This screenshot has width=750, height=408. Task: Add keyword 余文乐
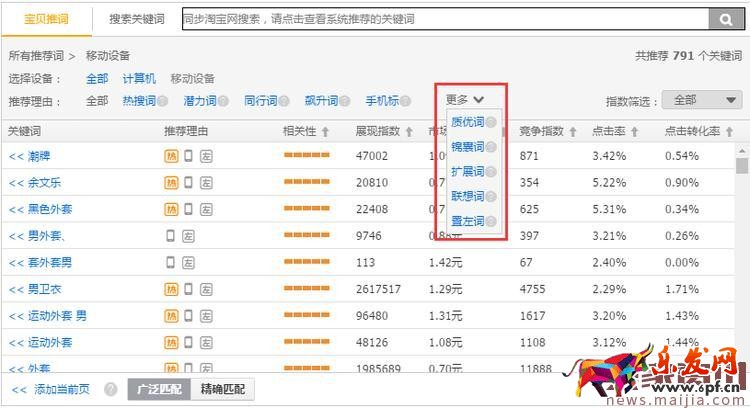[x=35, y=182]
